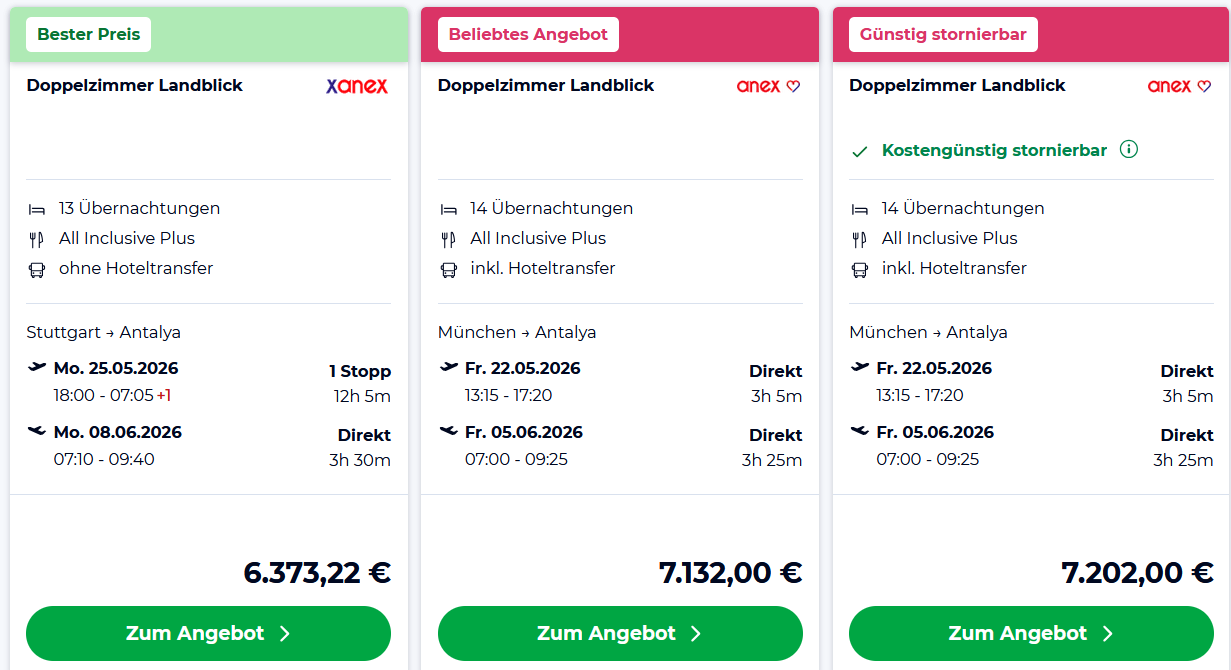Click the bus icon beside ohne Hoteltransfer

click(37, 269)
